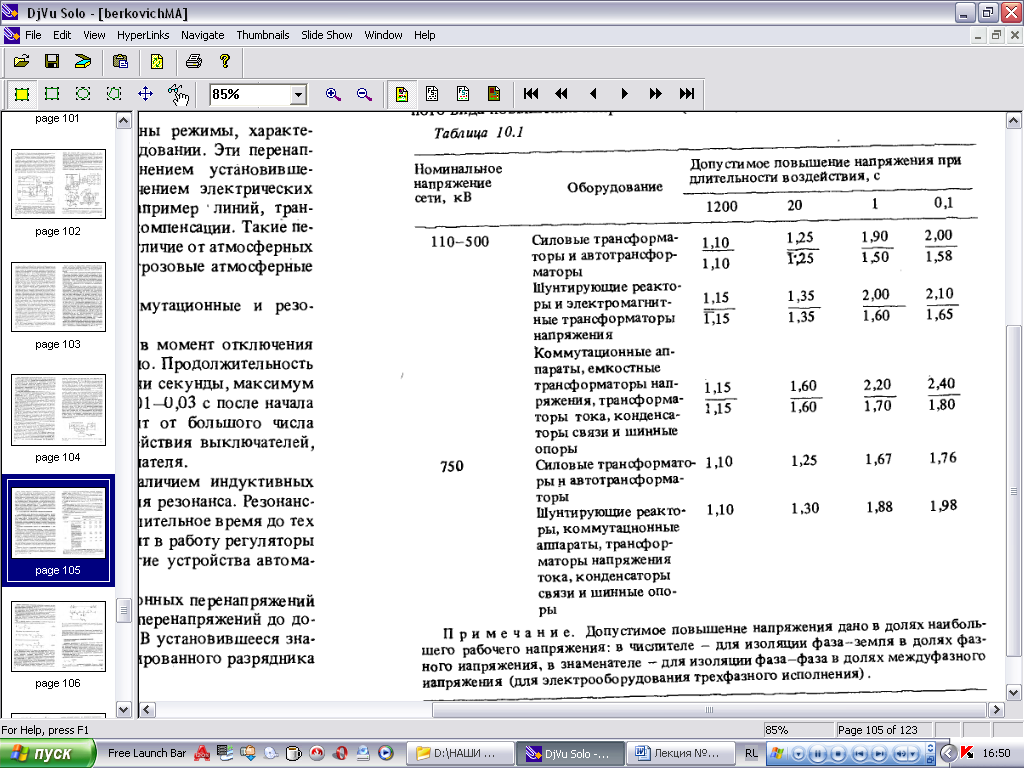This screenshot has height=768, width=1024.
Task: Click the Save floppy disk icon
Action: (52, 61)
